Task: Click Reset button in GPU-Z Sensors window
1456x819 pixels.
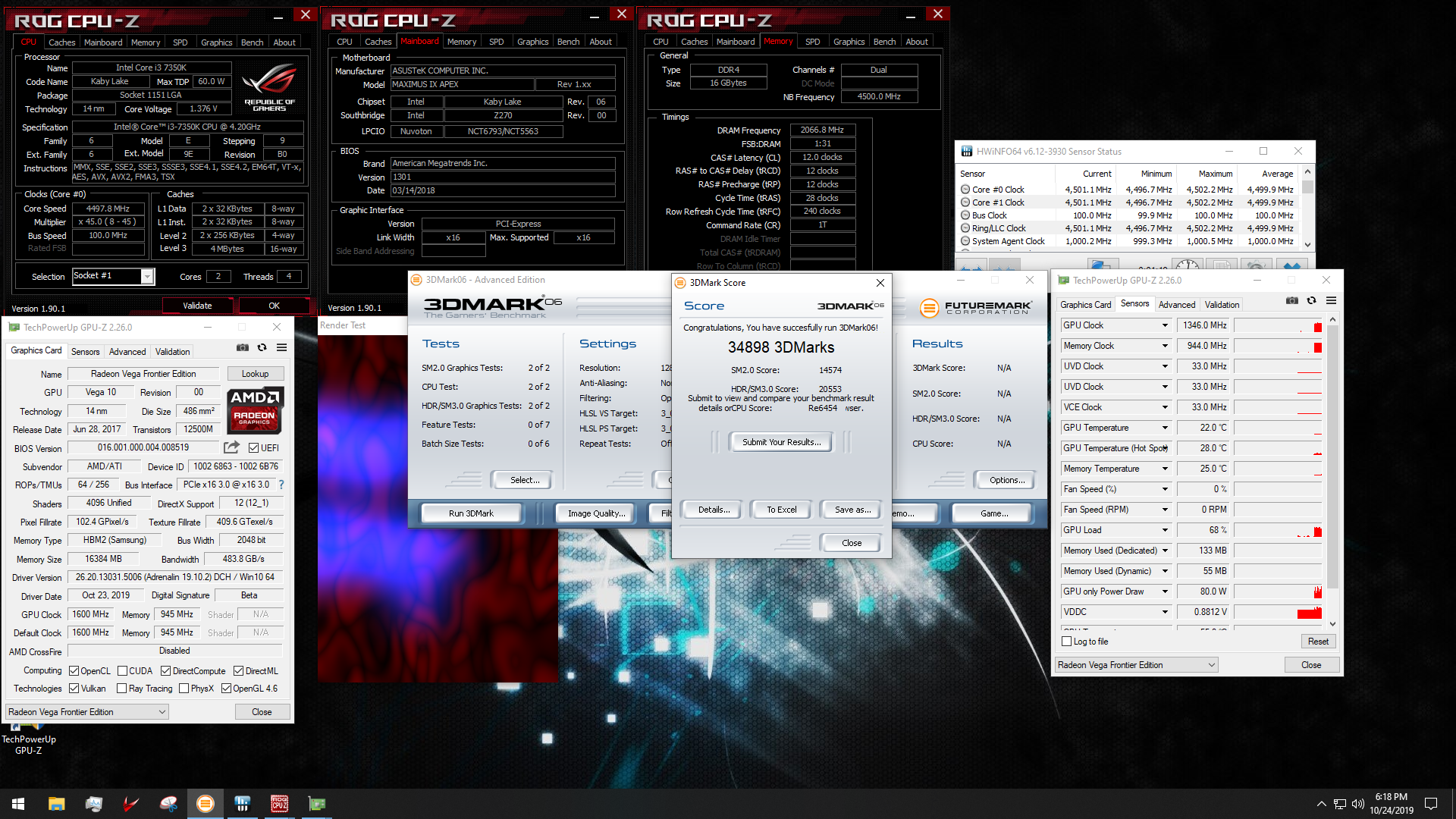Action: [1318, 642]
